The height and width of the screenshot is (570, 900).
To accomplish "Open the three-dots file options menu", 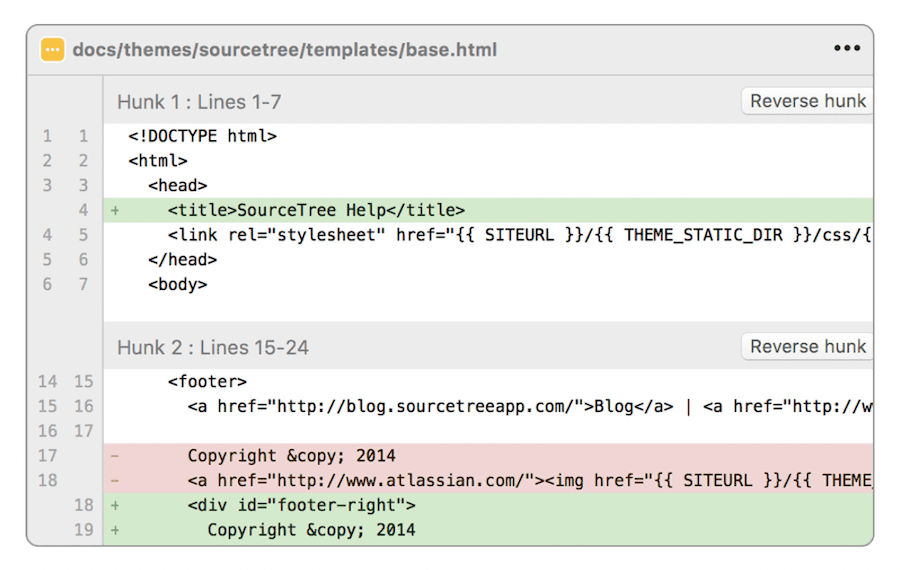I will [x=846, y=49].
